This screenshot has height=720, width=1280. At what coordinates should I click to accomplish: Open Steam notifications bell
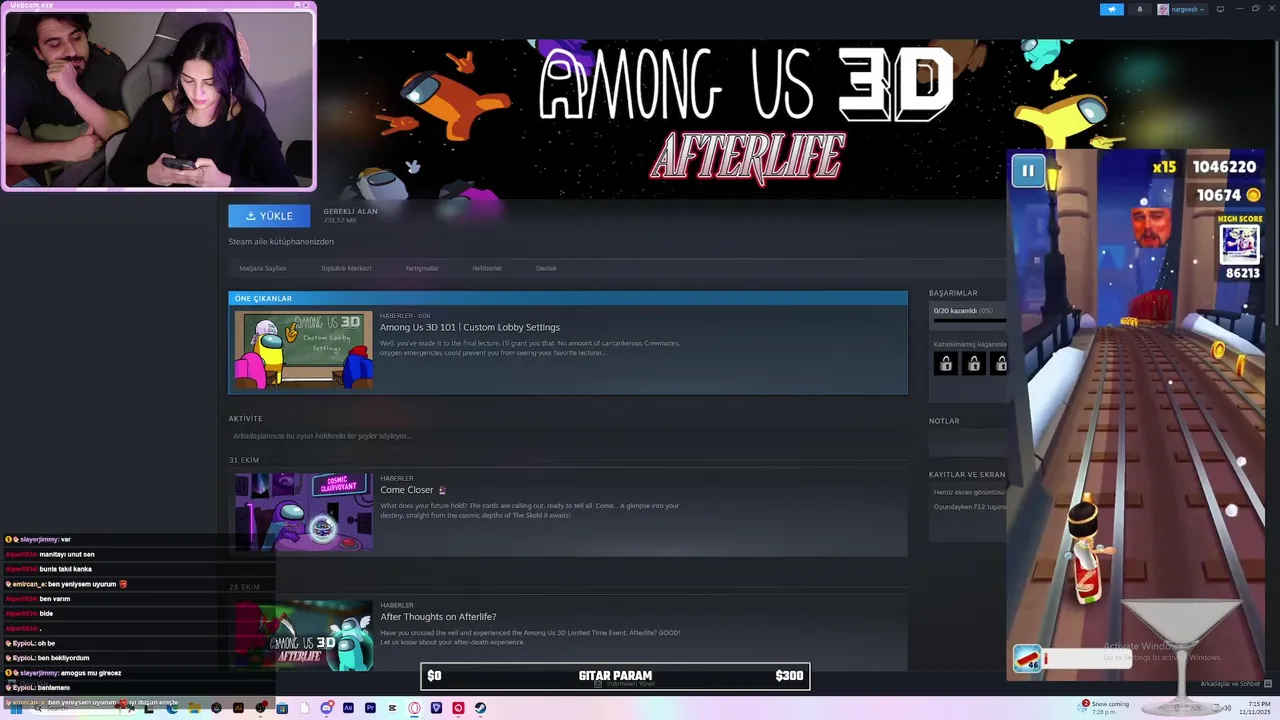click(x=1140, y=9)
